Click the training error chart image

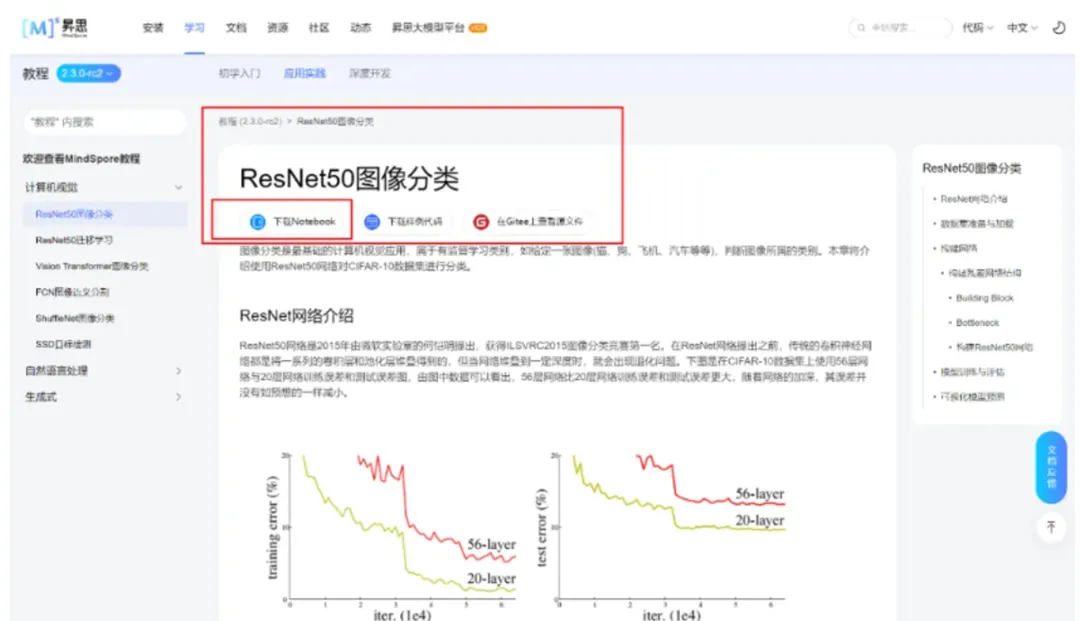point(391,534)
